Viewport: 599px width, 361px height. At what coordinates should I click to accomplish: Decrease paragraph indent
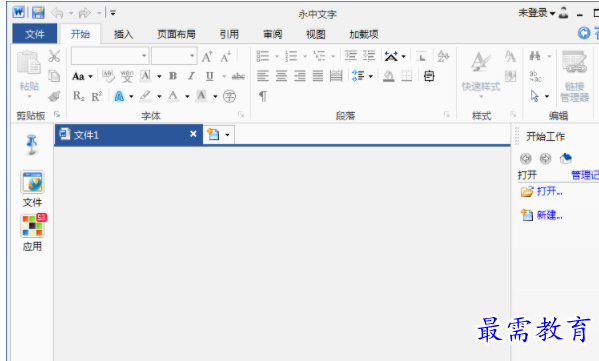351,56
